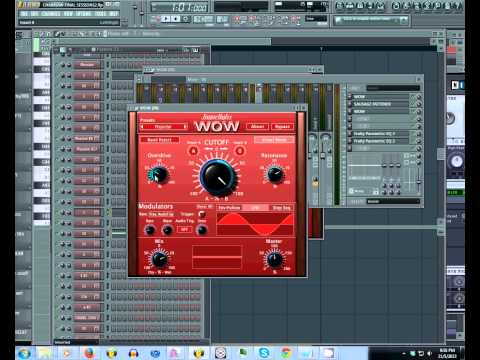This screenshot has height=360, width=480.
Task: Open Firefox from the taskbar
Action: pos(89,353)
